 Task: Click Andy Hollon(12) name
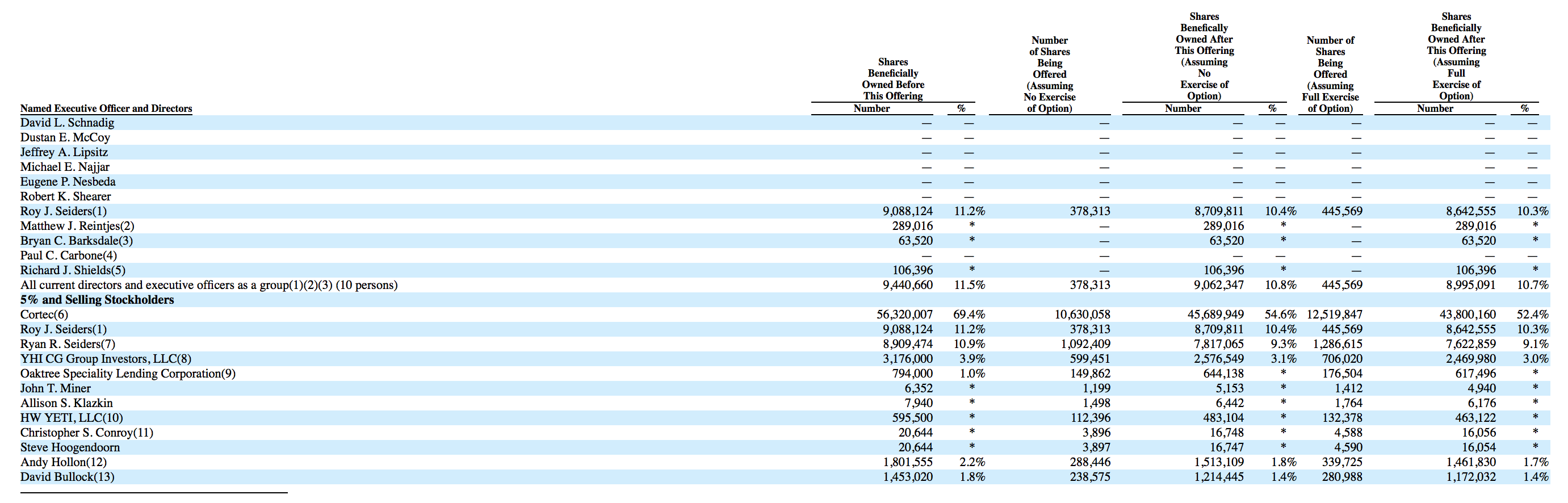[64, 462]
